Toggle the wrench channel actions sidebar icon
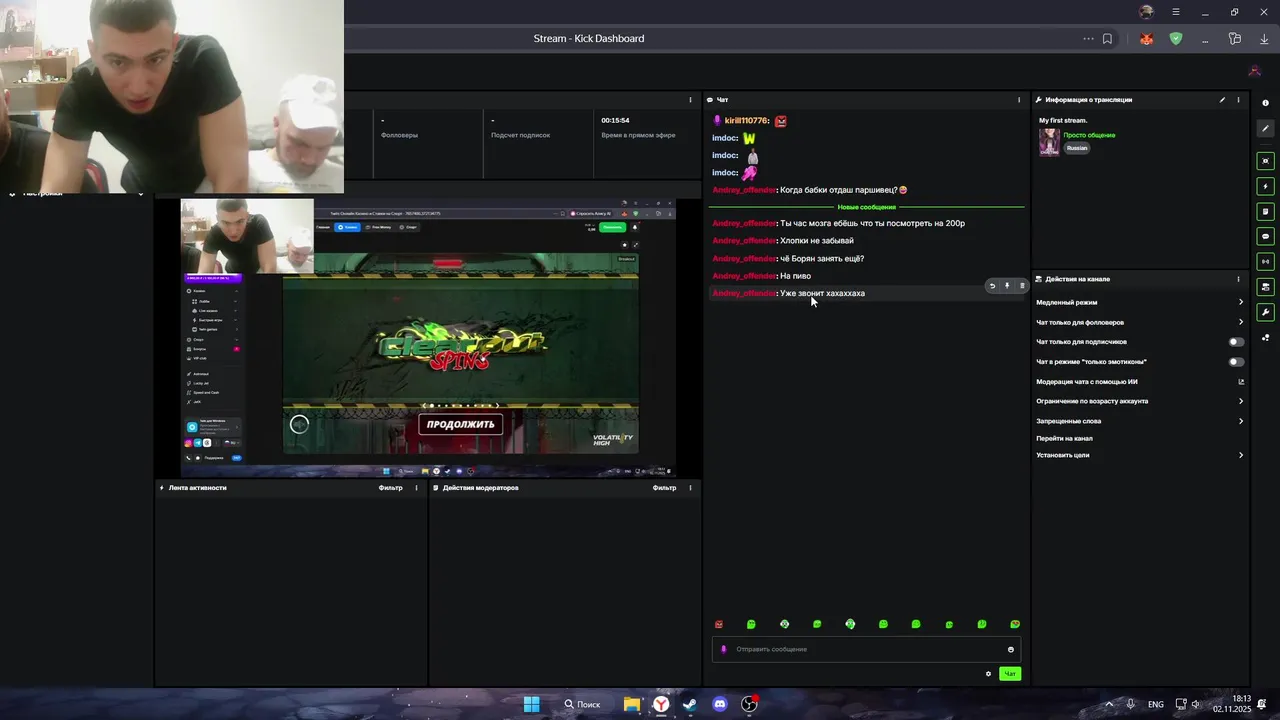 click(1265, 312)
